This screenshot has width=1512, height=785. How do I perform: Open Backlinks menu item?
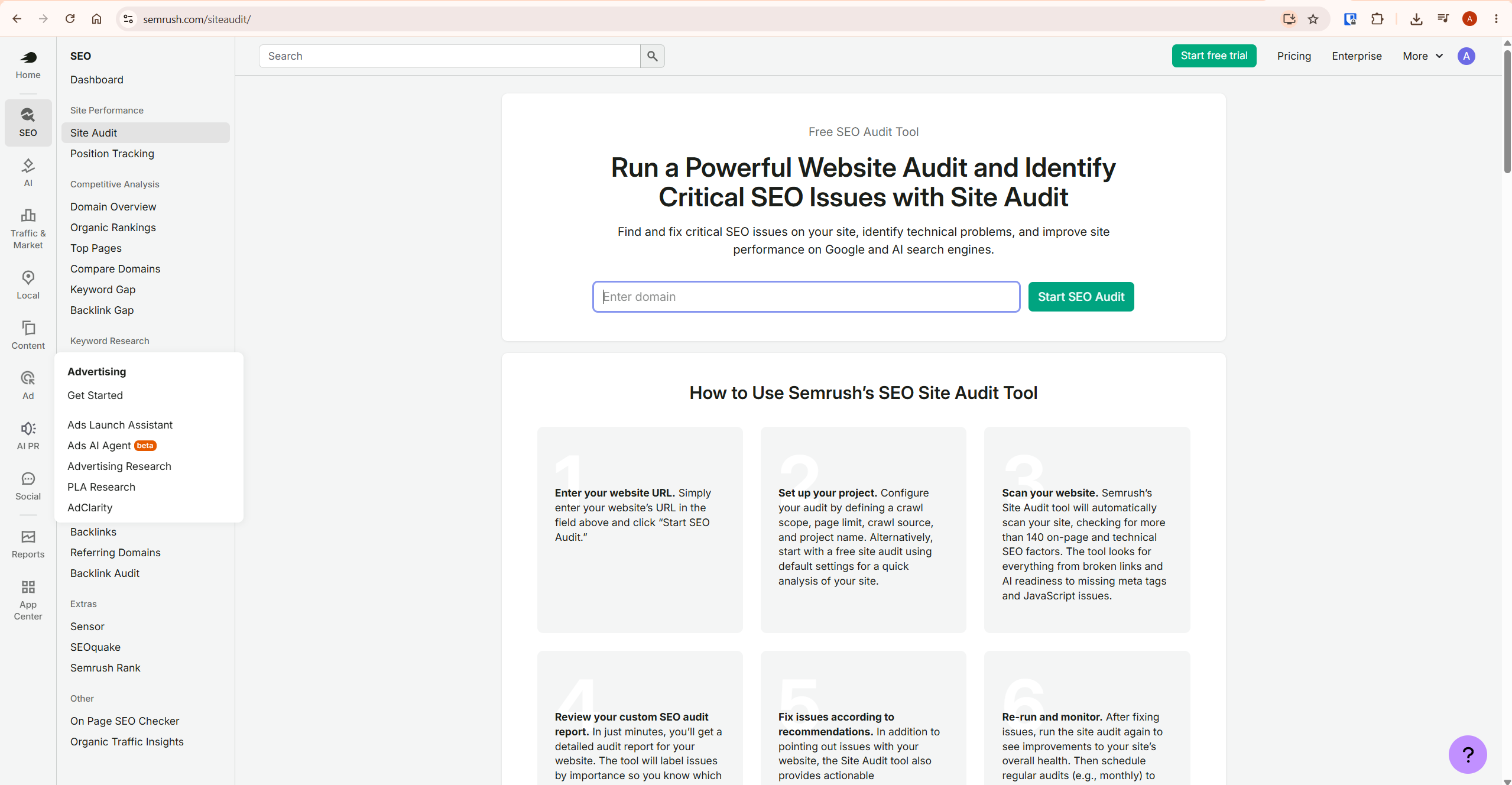93,532
